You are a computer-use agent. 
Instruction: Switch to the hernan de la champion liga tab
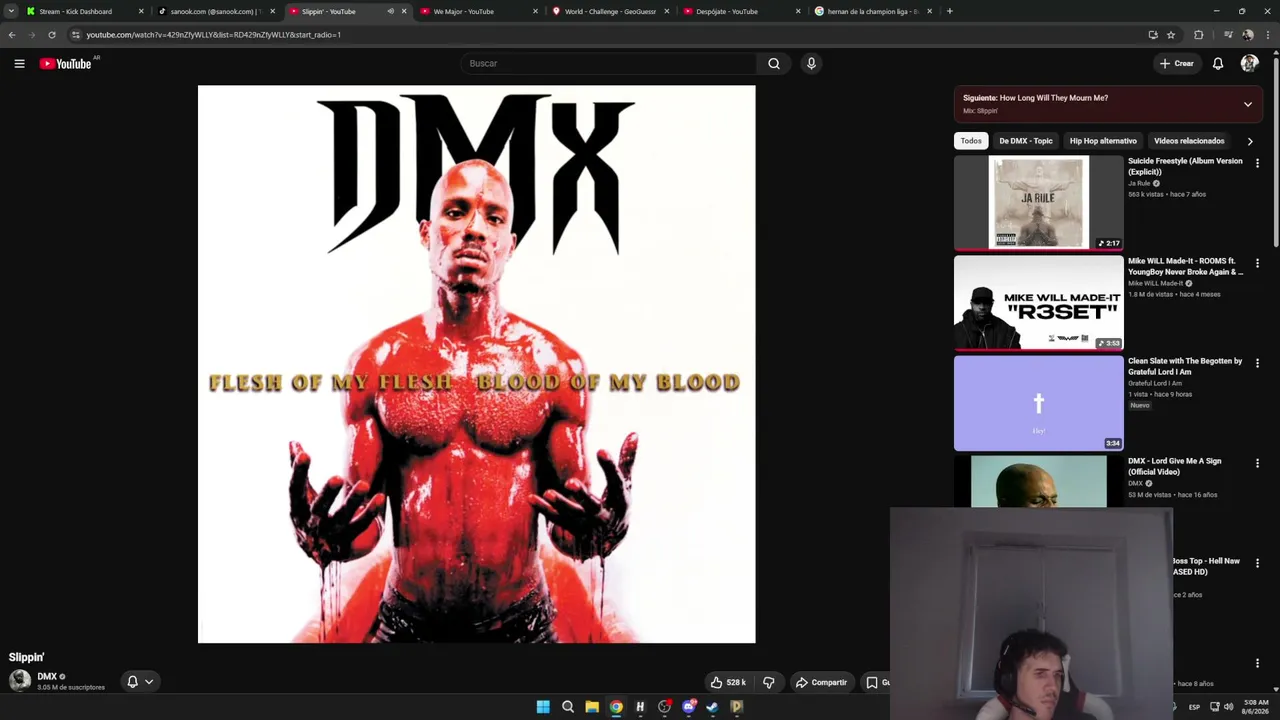click(x=873, y=11)
